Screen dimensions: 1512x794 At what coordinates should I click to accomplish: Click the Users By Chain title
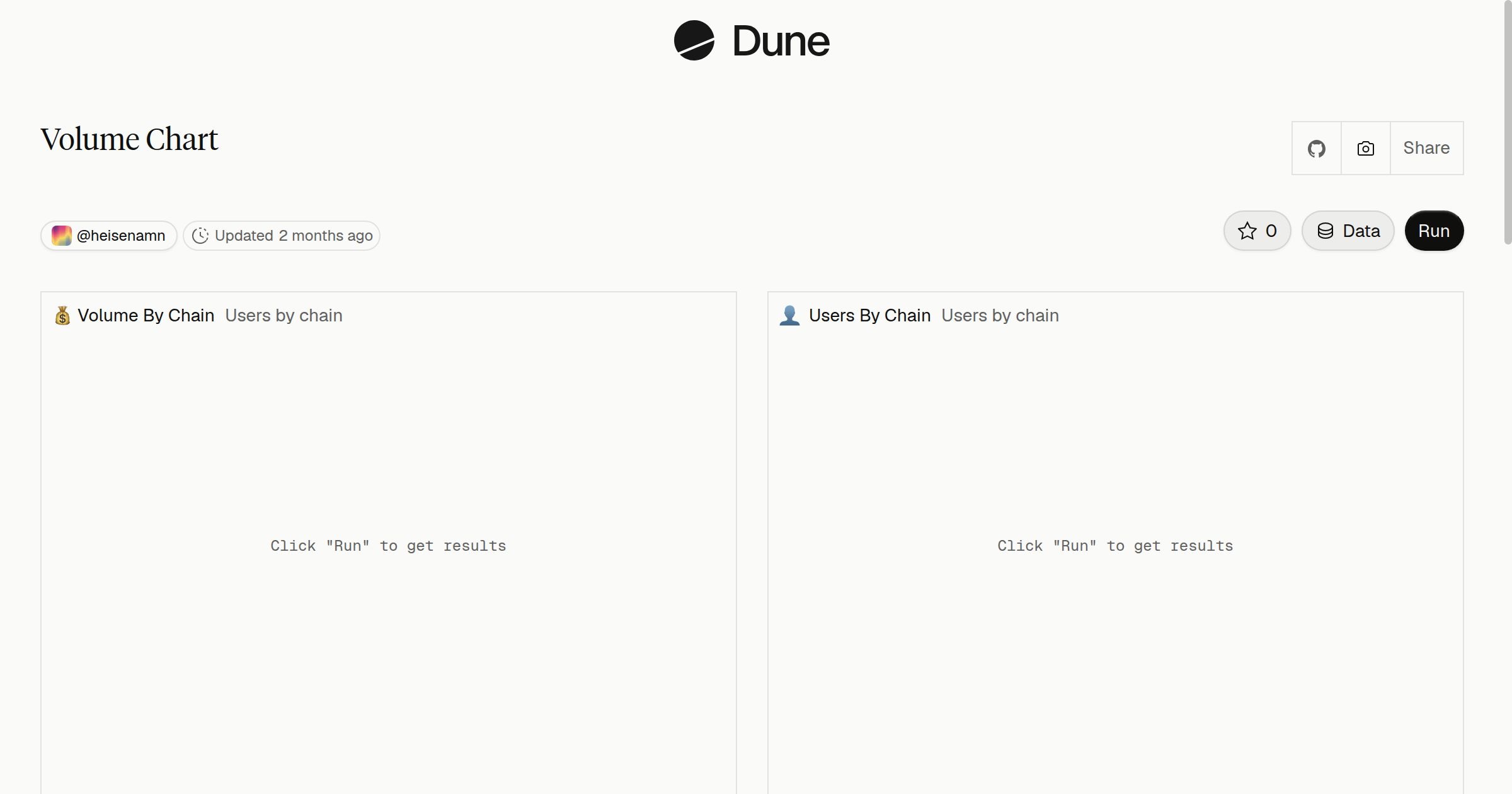tap(869, 315)
